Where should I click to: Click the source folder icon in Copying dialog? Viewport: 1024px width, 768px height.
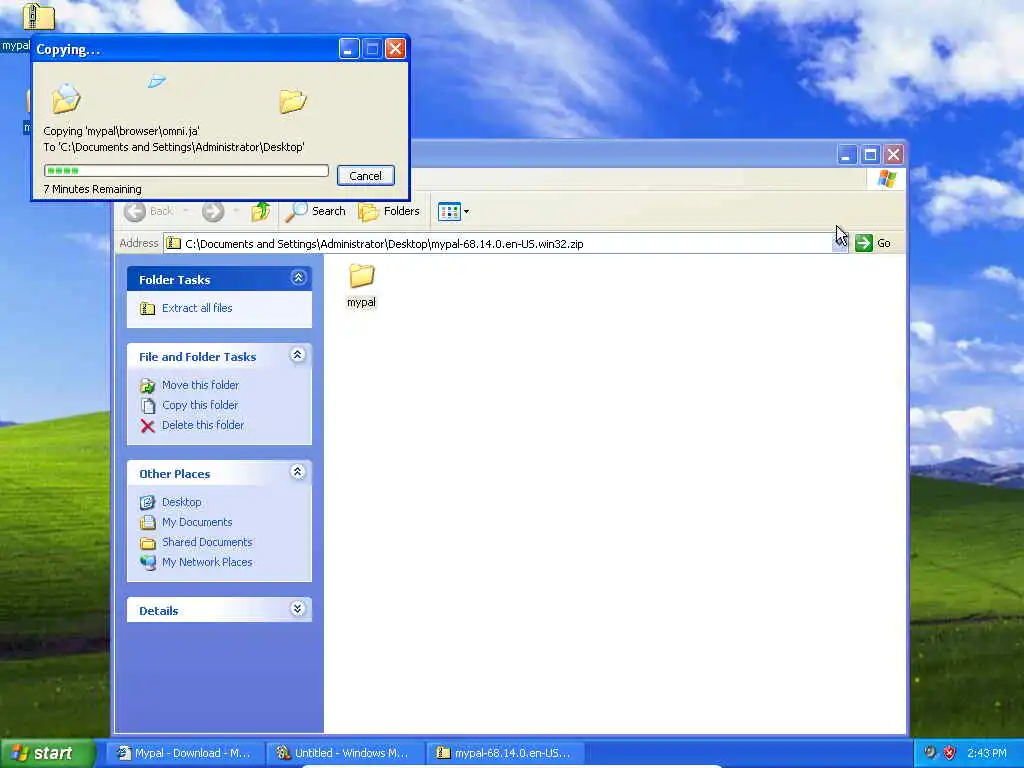click(x=65, y=99)
